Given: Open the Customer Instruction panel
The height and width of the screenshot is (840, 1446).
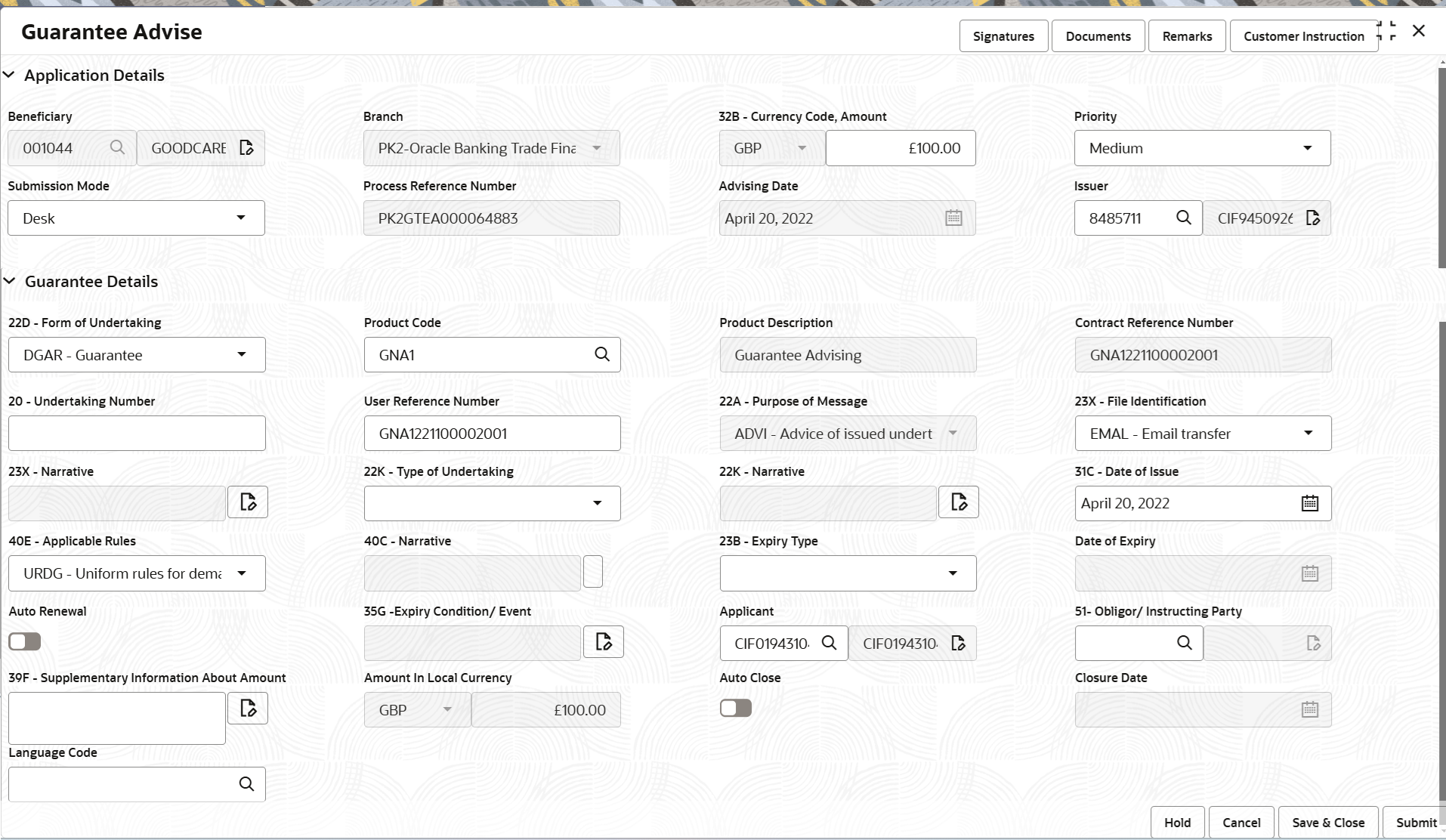Looking at the screenshot, I should 1304,36.
